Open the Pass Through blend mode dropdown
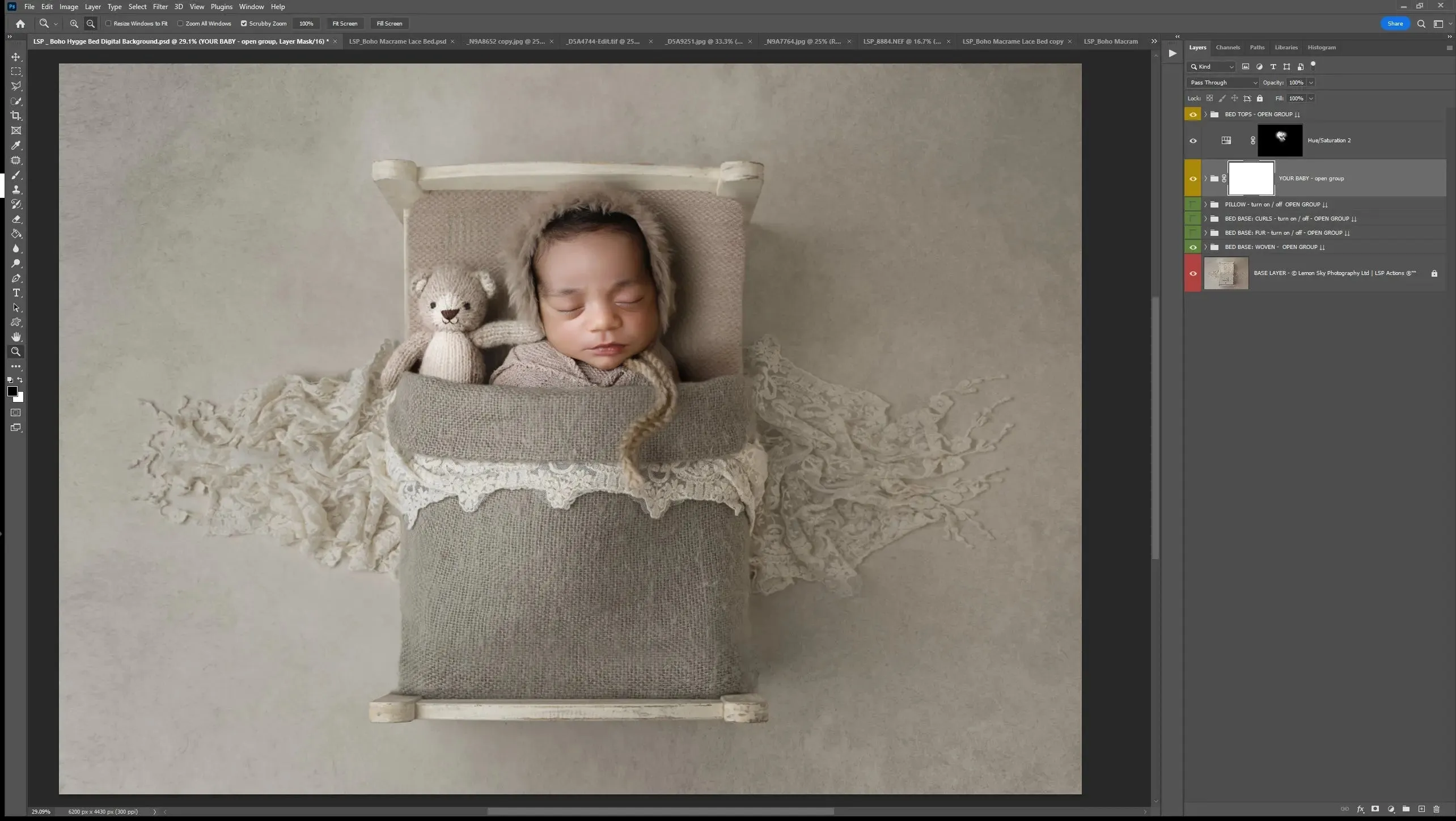 [x=1222, y=83]
